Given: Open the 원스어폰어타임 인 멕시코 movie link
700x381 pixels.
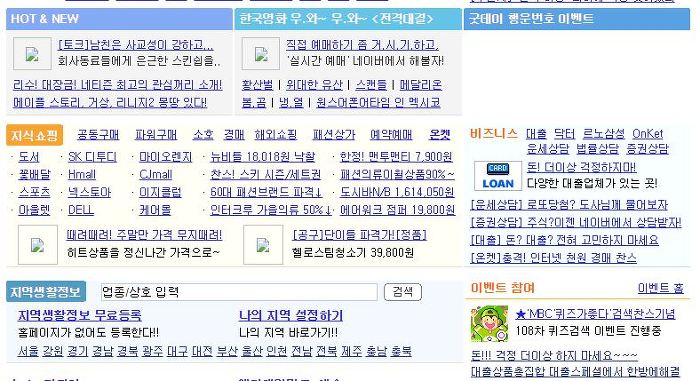Looking at the screenshot, I should [378, 102].
